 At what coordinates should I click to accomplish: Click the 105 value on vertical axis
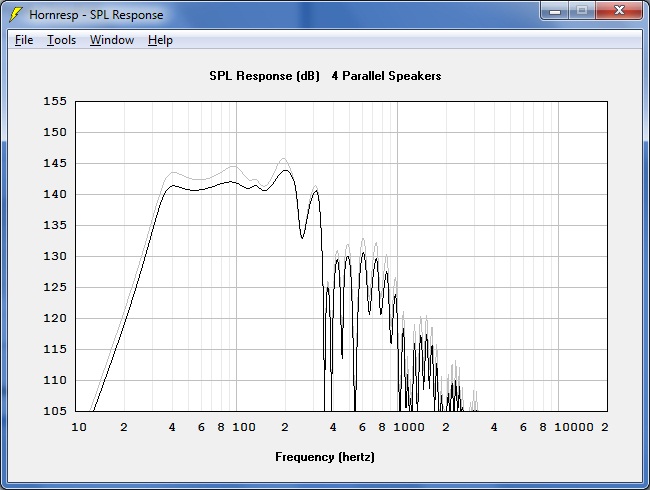click(x=55, y=411)
